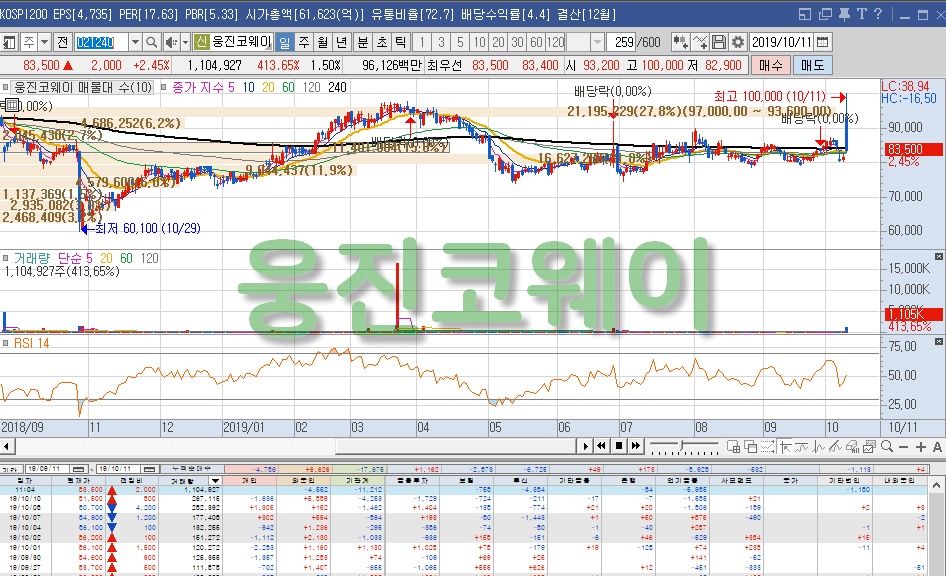Click the plus zoom-in icon on chart toolbar

[920, 447]
